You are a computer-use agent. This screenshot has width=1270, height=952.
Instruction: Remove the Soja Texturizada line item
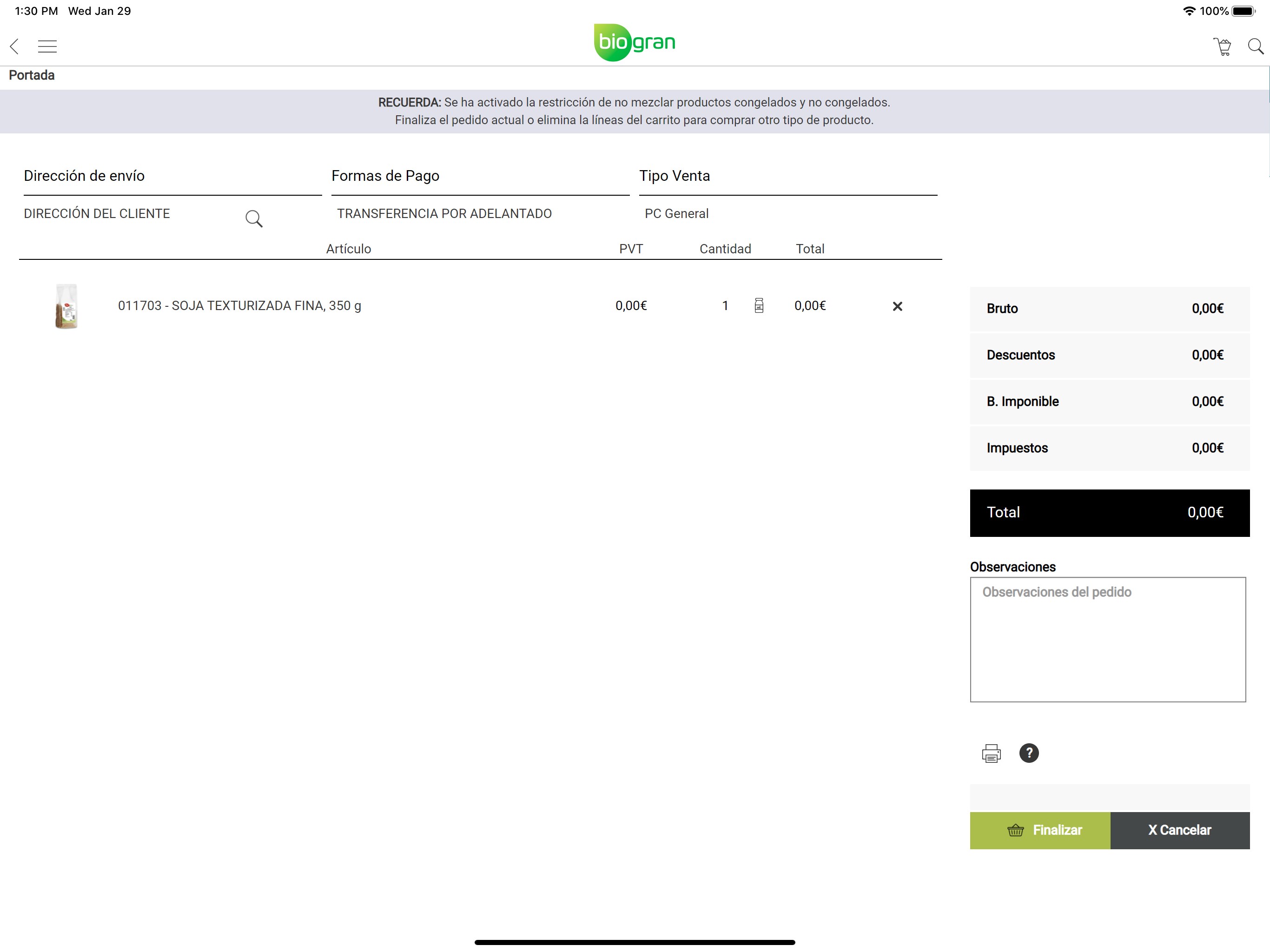pos(897,307)
